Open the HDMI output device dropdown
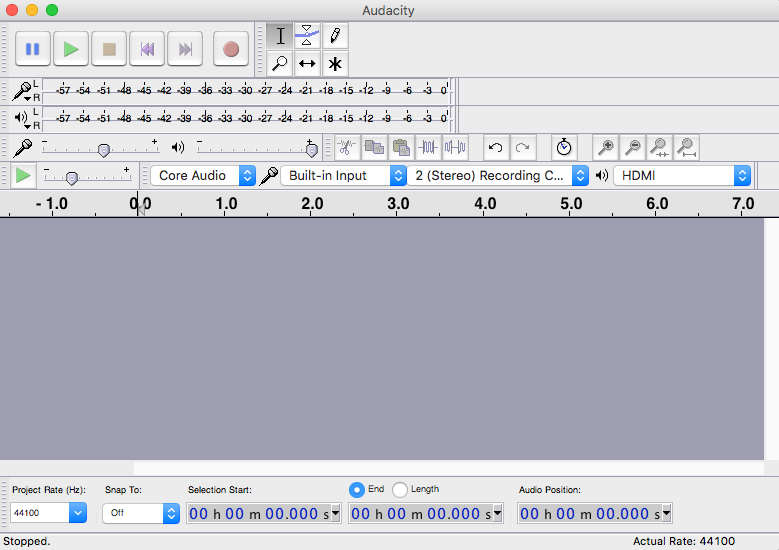 coord(682,175)
